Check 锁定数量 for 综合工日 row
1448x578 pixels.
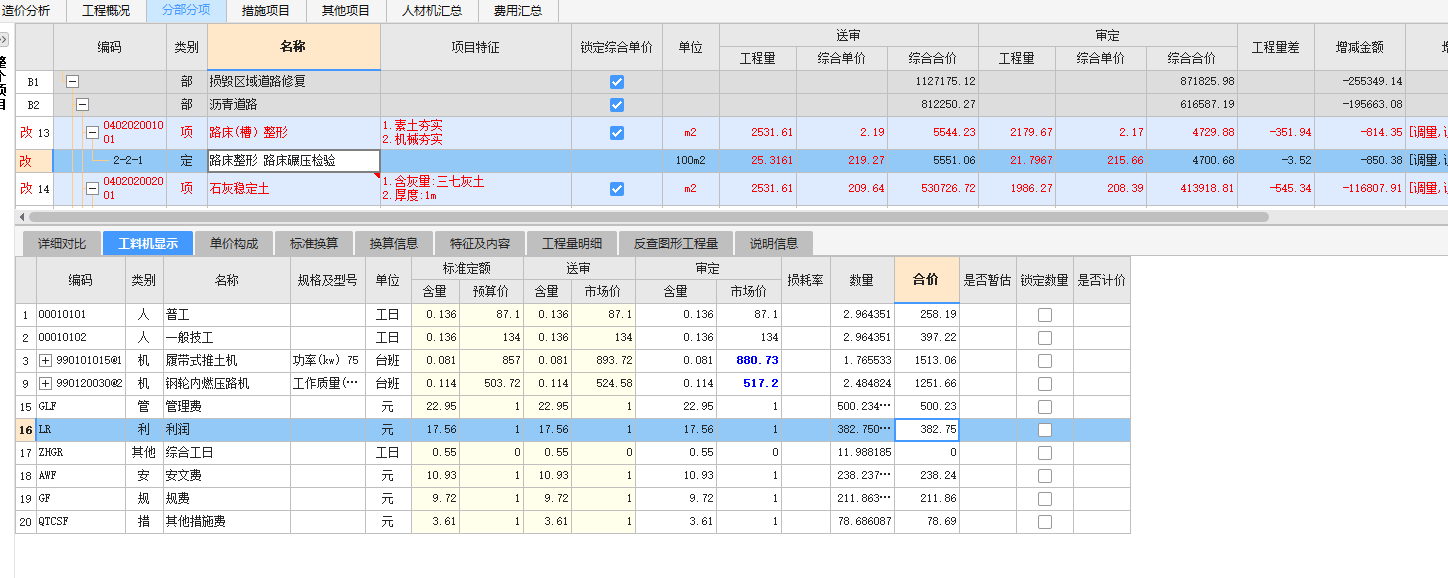[x=1045, y=452]
